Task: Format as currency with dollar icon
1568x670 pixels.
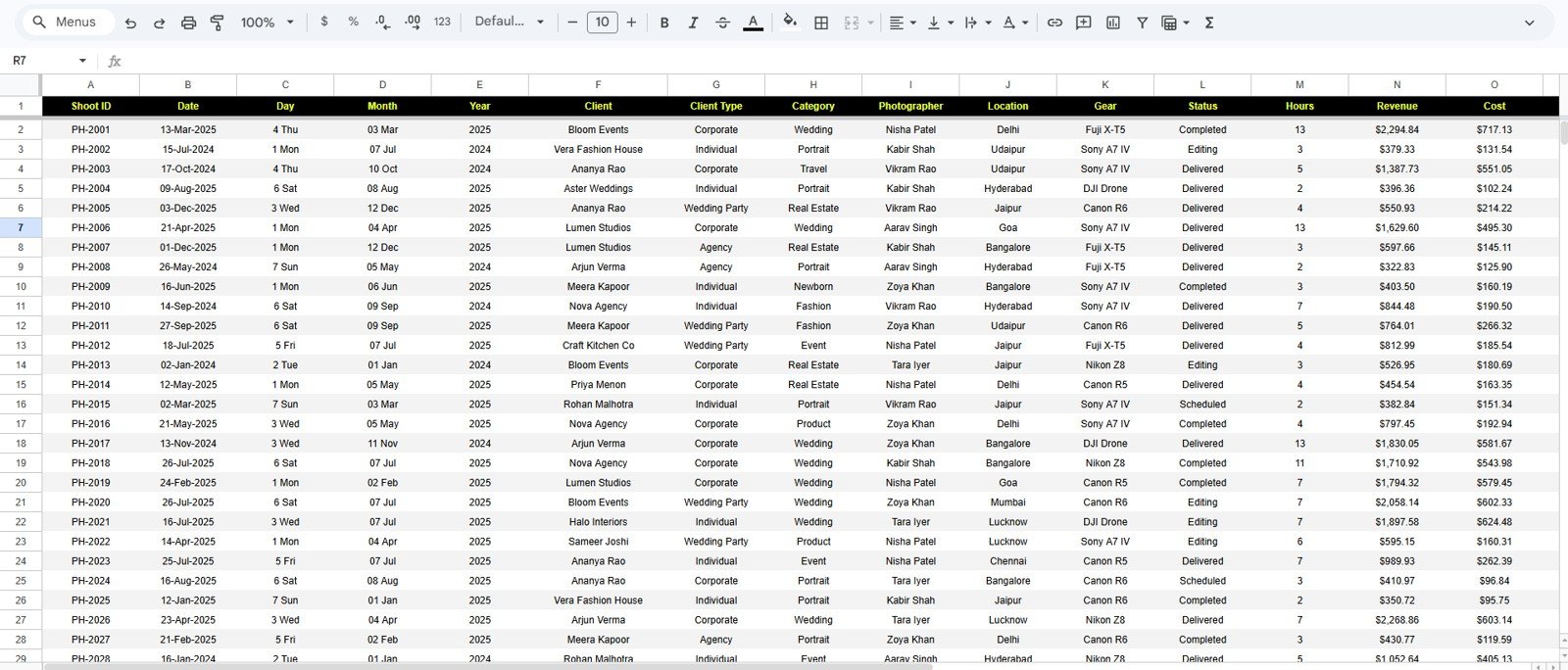Action: click(324, 22)
